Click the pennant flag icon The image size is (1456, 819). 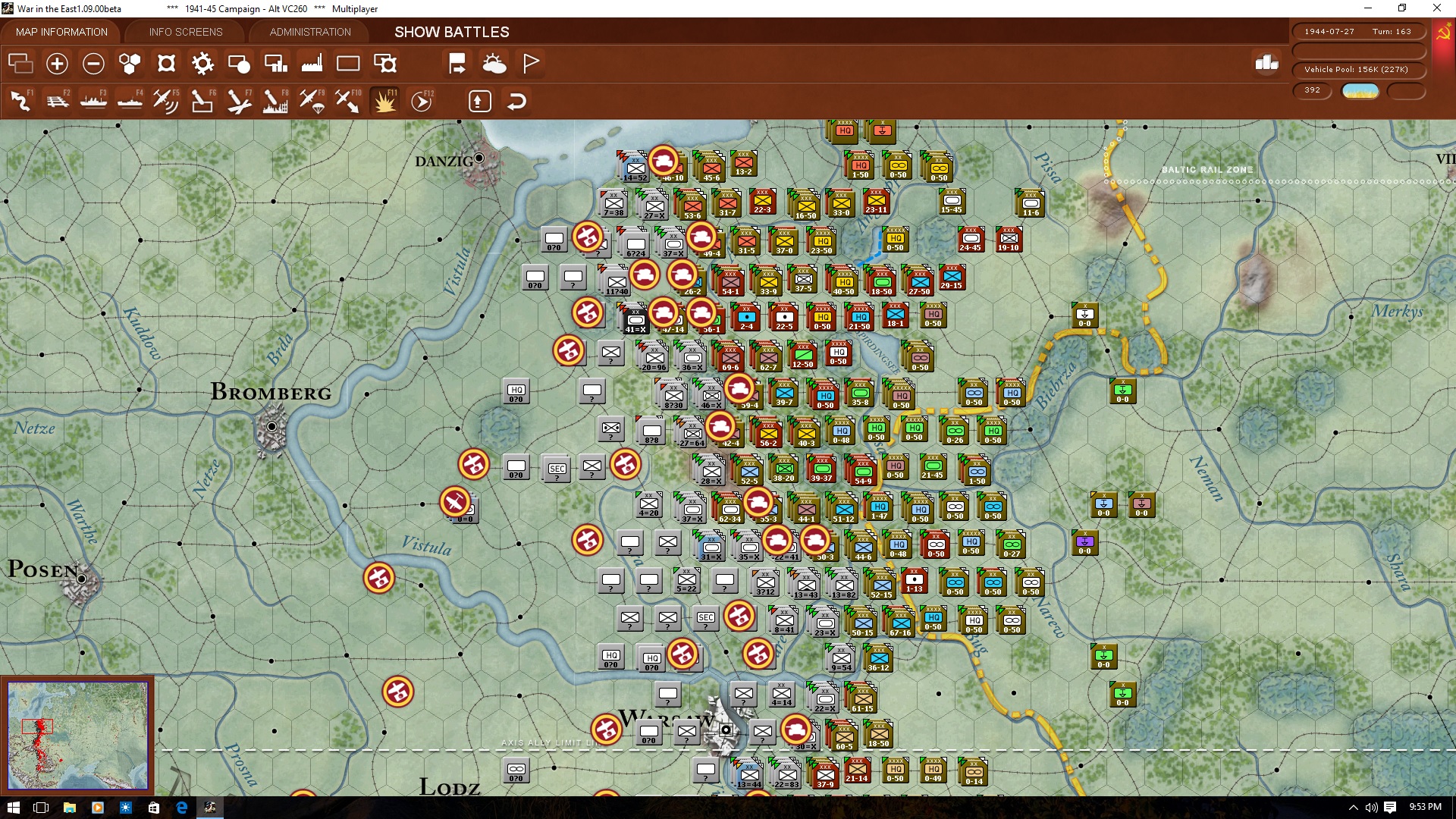pos(531,64)
